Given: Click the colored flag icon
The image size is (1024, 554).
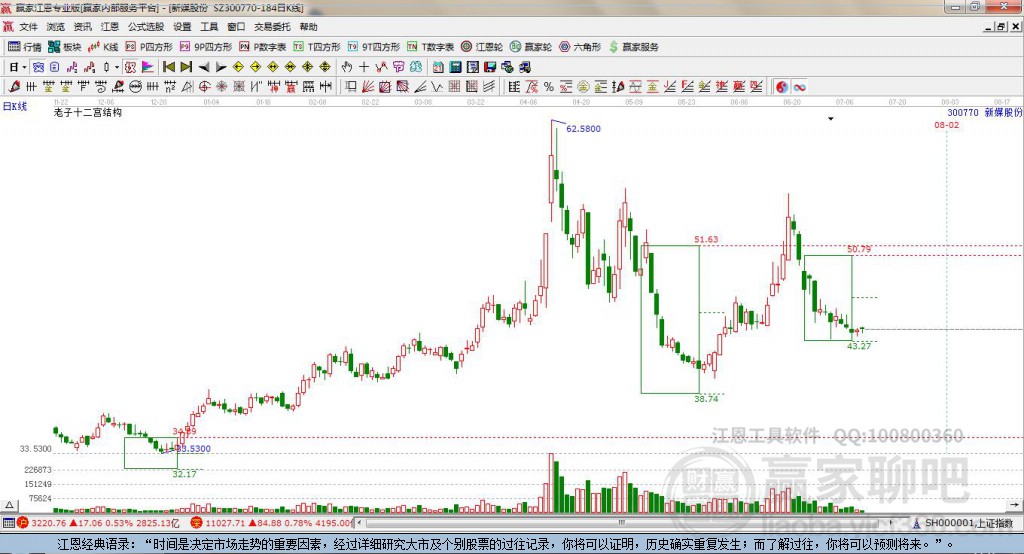Looking at the screenshot, I should point(148,67).
